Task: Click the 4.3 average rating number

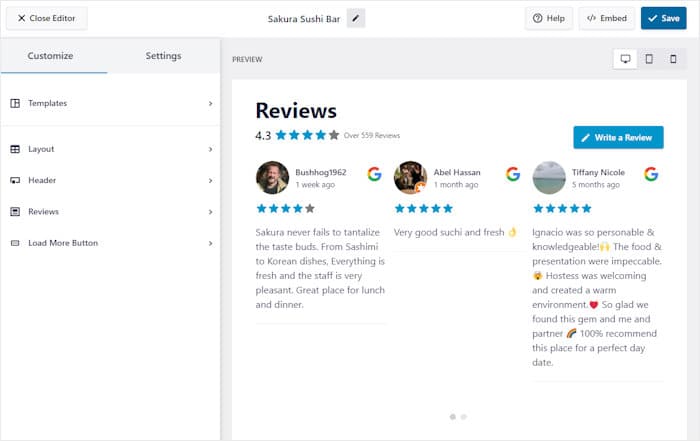Action: 263,135
